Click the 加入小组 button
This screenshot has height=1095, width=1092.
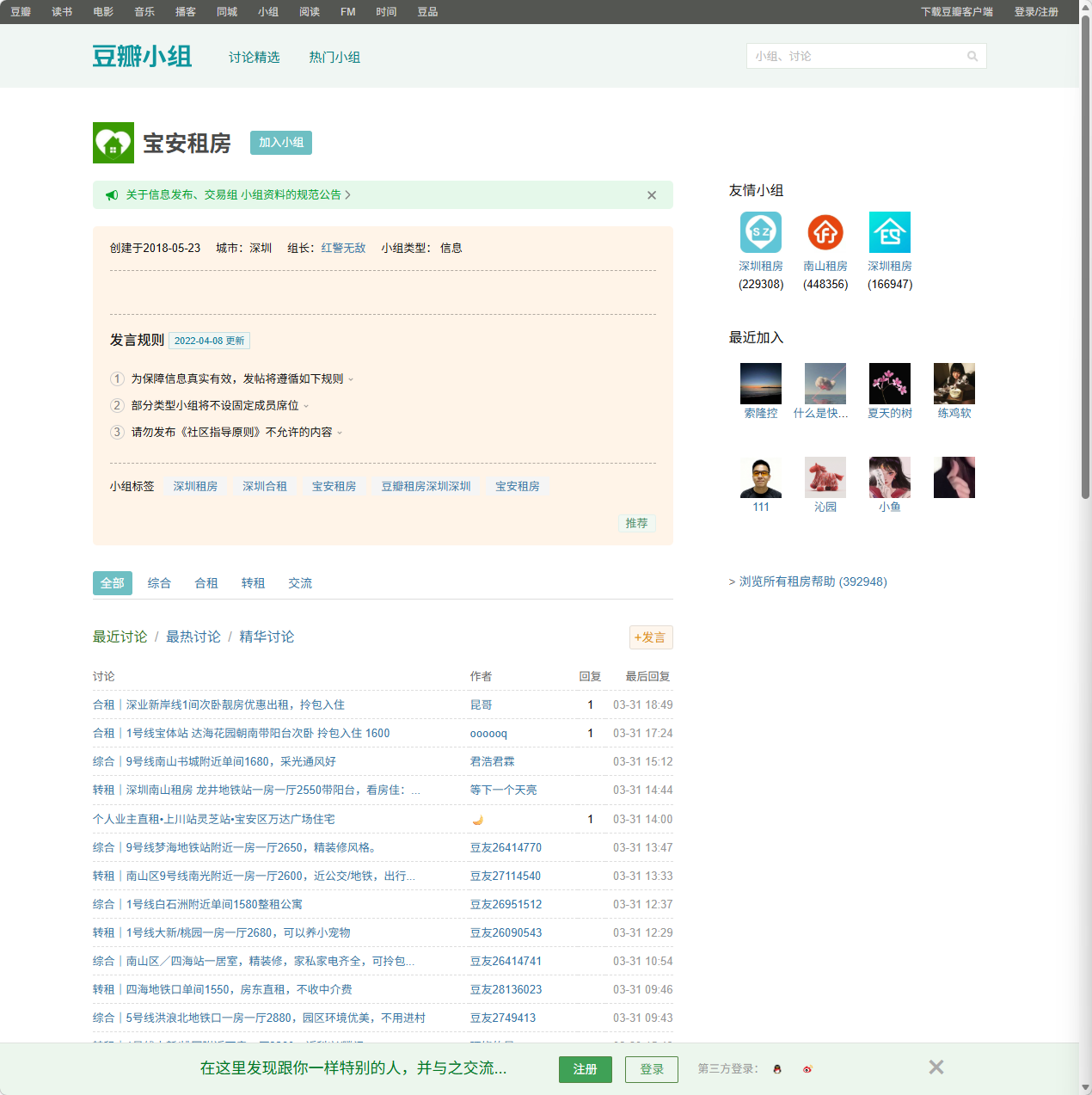point(281,143)
